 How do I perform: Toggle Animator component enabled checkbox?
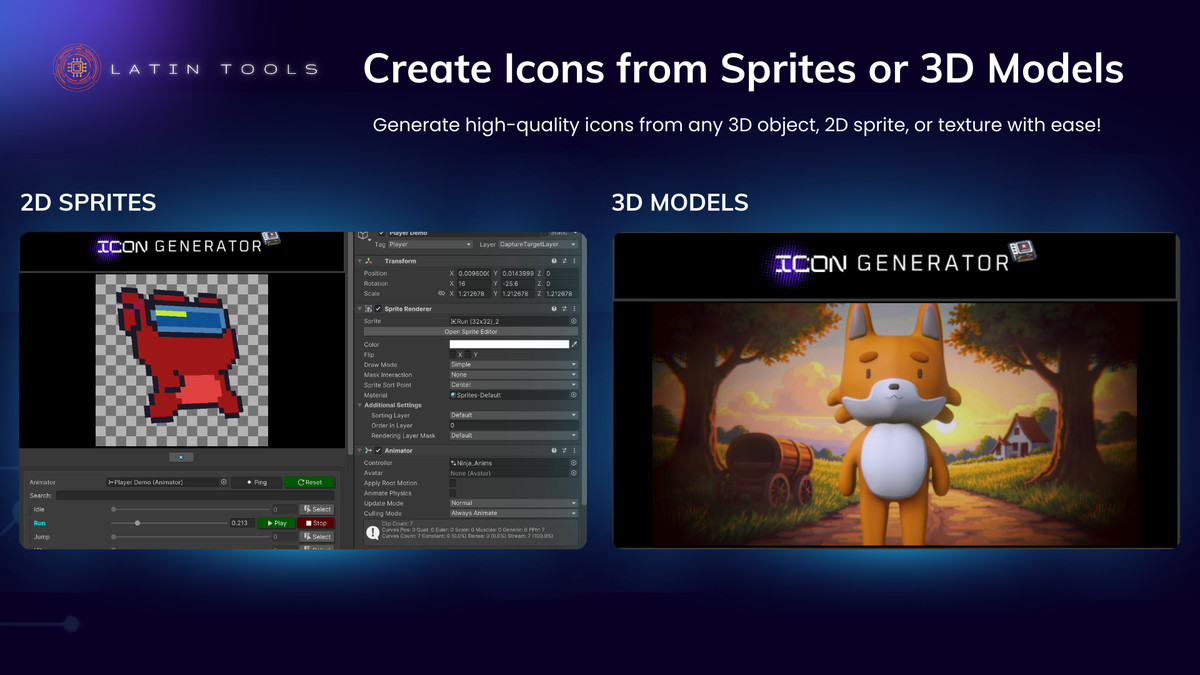coord(378,451)
